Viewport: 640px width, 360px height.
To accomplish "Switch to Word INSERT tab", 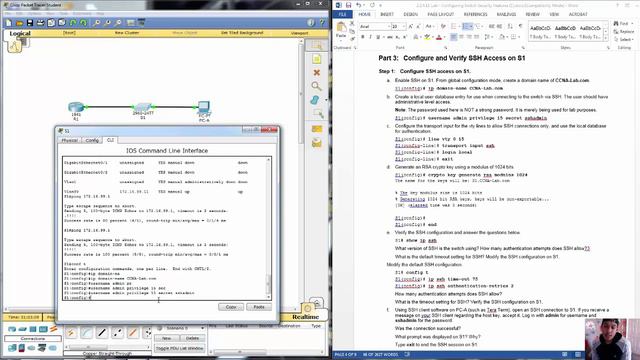I will coord(387,14).
